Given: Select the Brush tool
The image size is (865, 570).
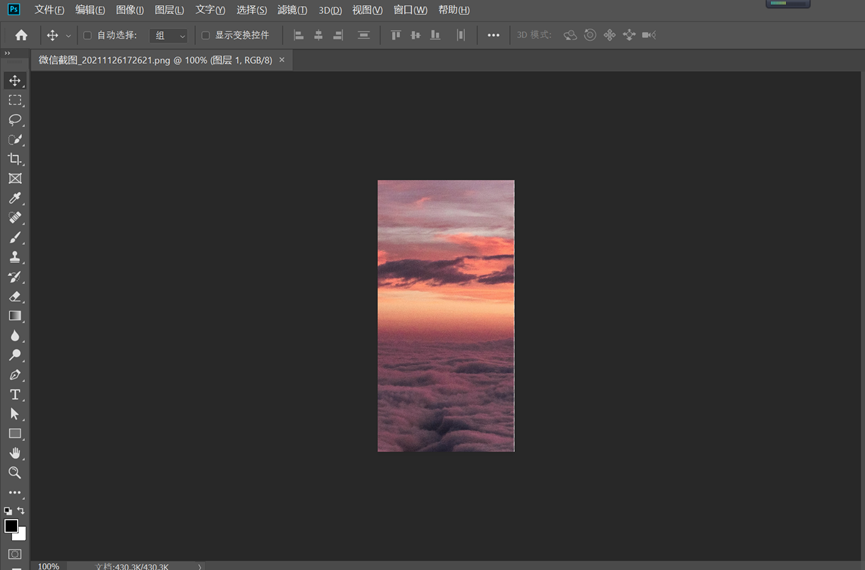Looking at the screenshot, I should click(x=15, y=237).
